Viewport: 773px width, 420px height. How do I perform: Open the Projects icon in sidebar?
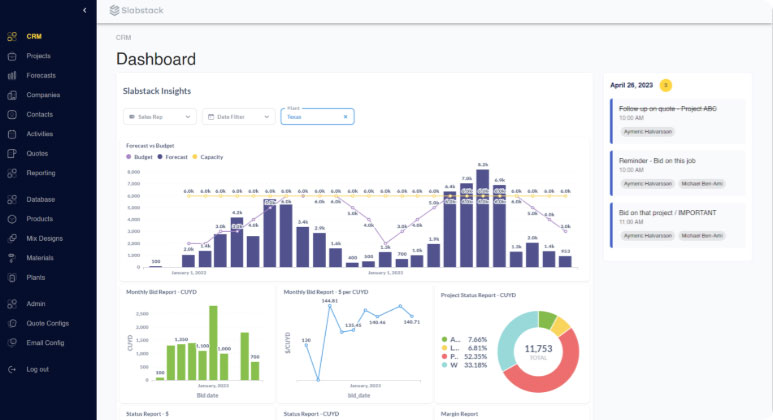[x=11, y=56]
